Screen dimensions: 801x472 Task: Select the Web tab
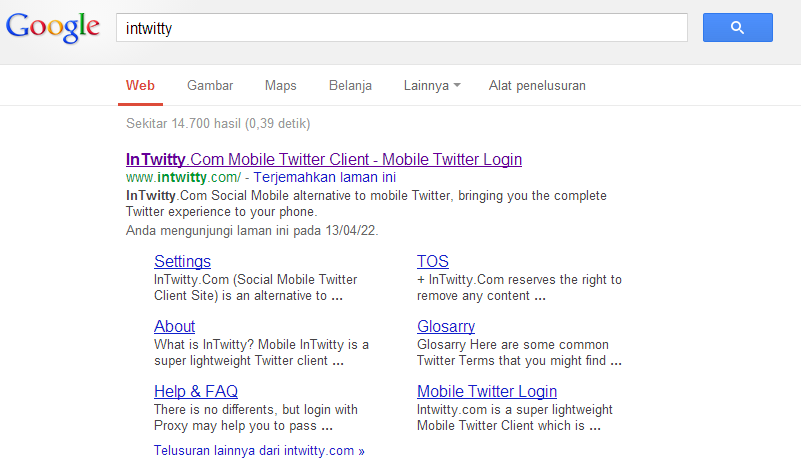pyautogui.click(x=140, y=85)
